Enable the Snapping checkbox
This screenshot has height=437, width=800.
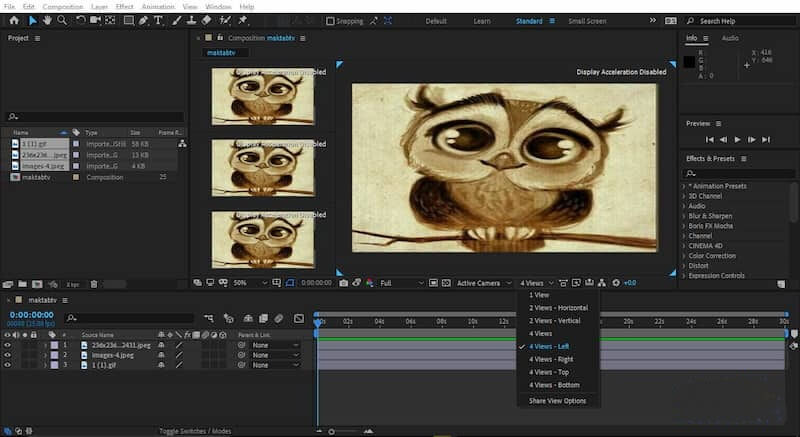tap(329, 21)
